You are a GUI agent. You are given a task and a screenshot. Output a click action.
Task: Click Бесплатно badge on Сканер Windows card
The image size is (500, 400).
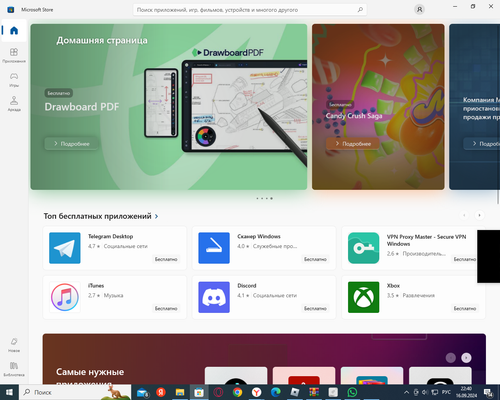coord(315,259)
